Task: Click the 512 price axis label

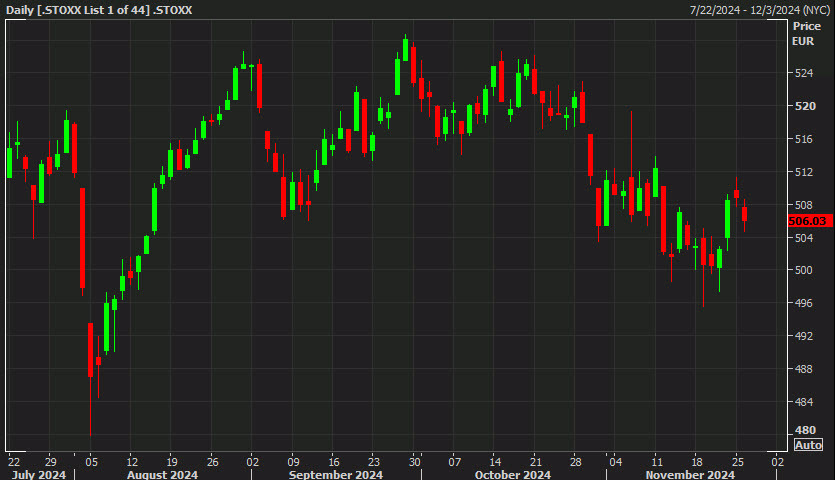Action: pyautogui.click(x=804, y=172)
